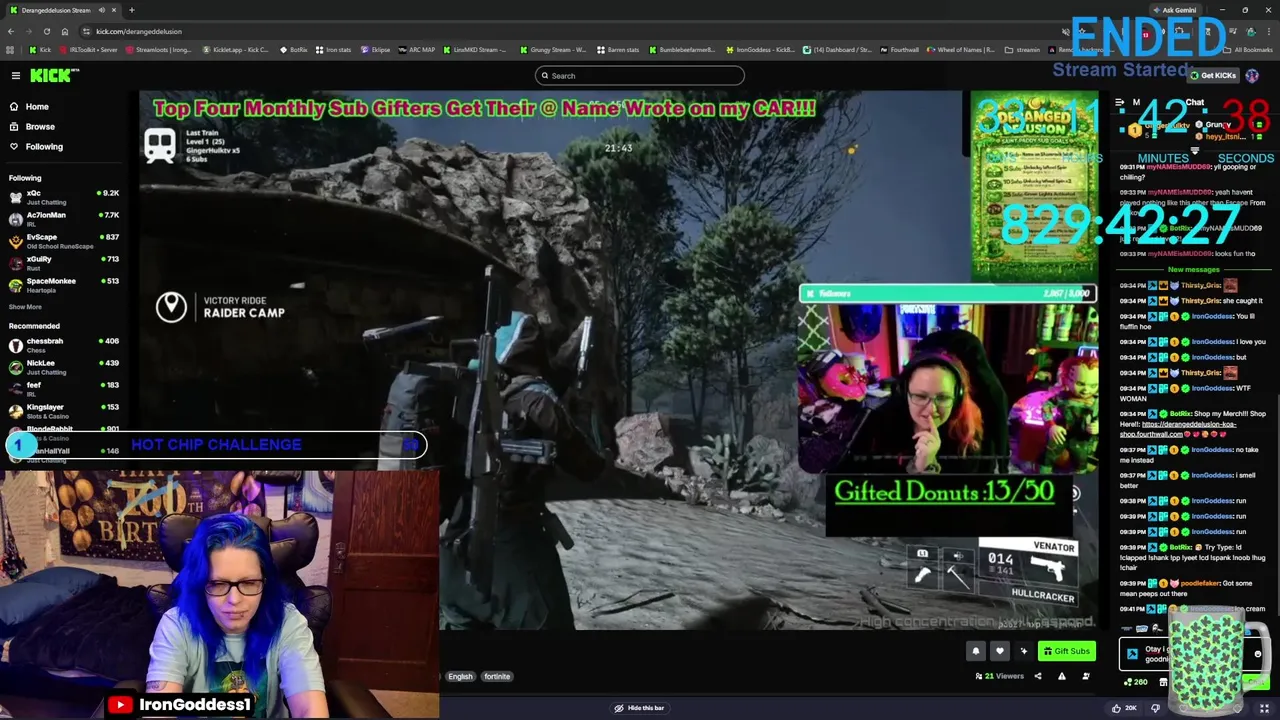Image resolution: width=1280 pixels, height=720 pixels.
Task: Open All Bookmarks folder
Action: (x=1248, y=49)
